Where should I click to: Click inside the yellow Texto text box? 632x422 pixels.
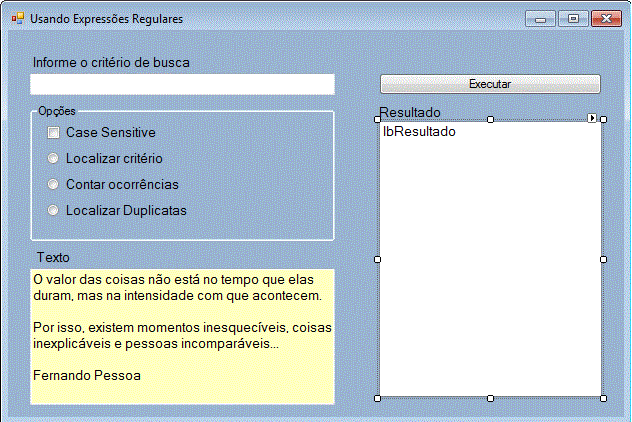pos(182,337)
